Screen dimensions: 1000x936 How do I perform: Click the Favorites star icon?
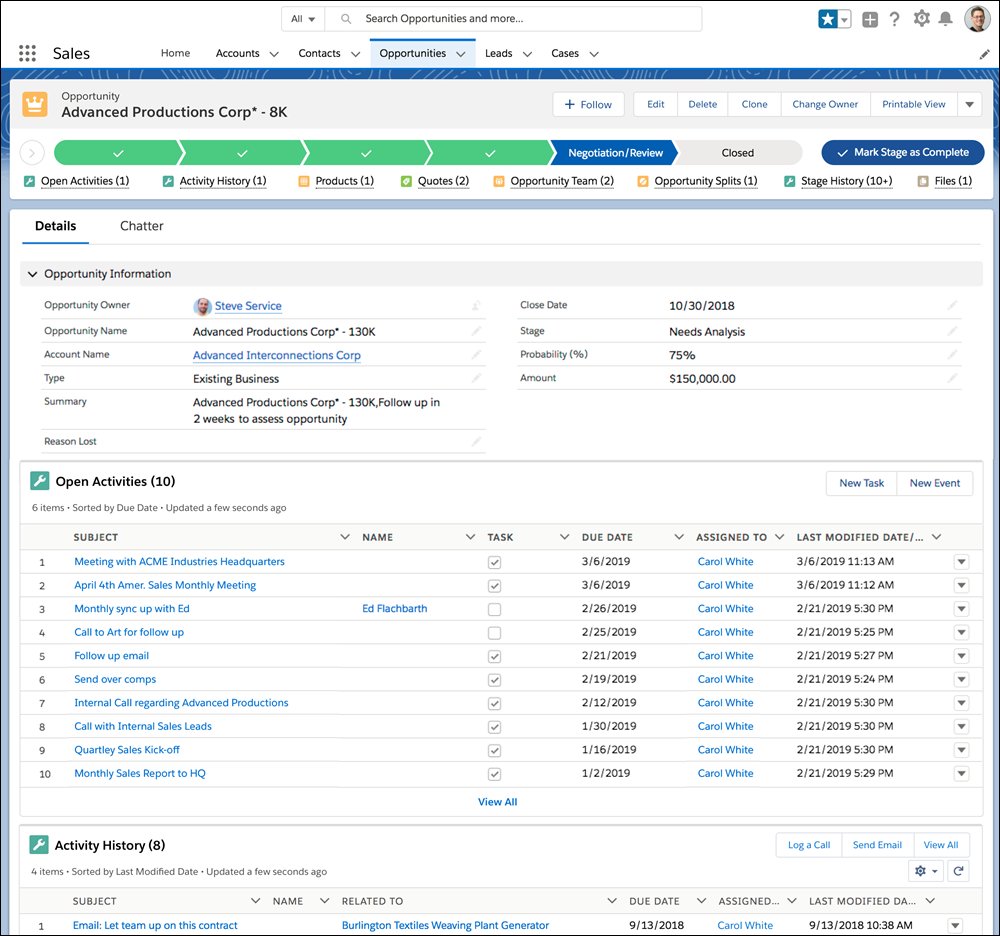click(x=828, y=19)
